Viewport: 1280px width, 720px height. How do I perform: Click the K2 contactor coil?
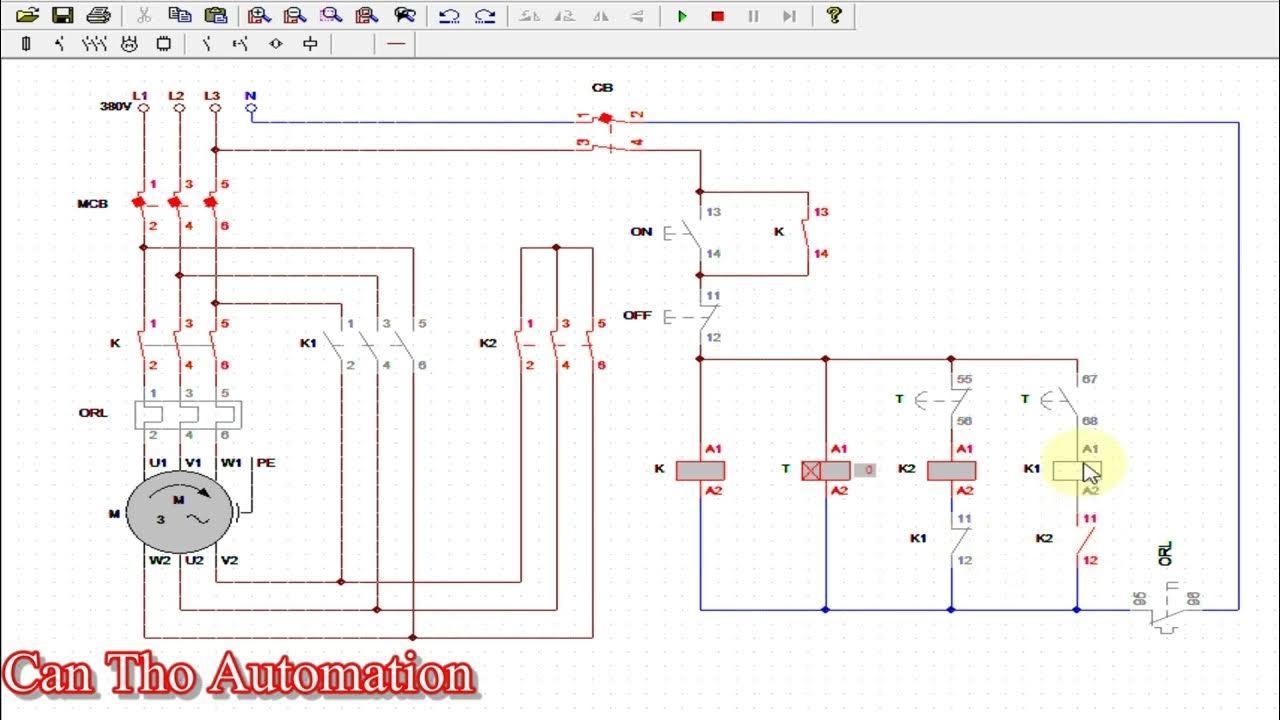(x=952, y=470)
